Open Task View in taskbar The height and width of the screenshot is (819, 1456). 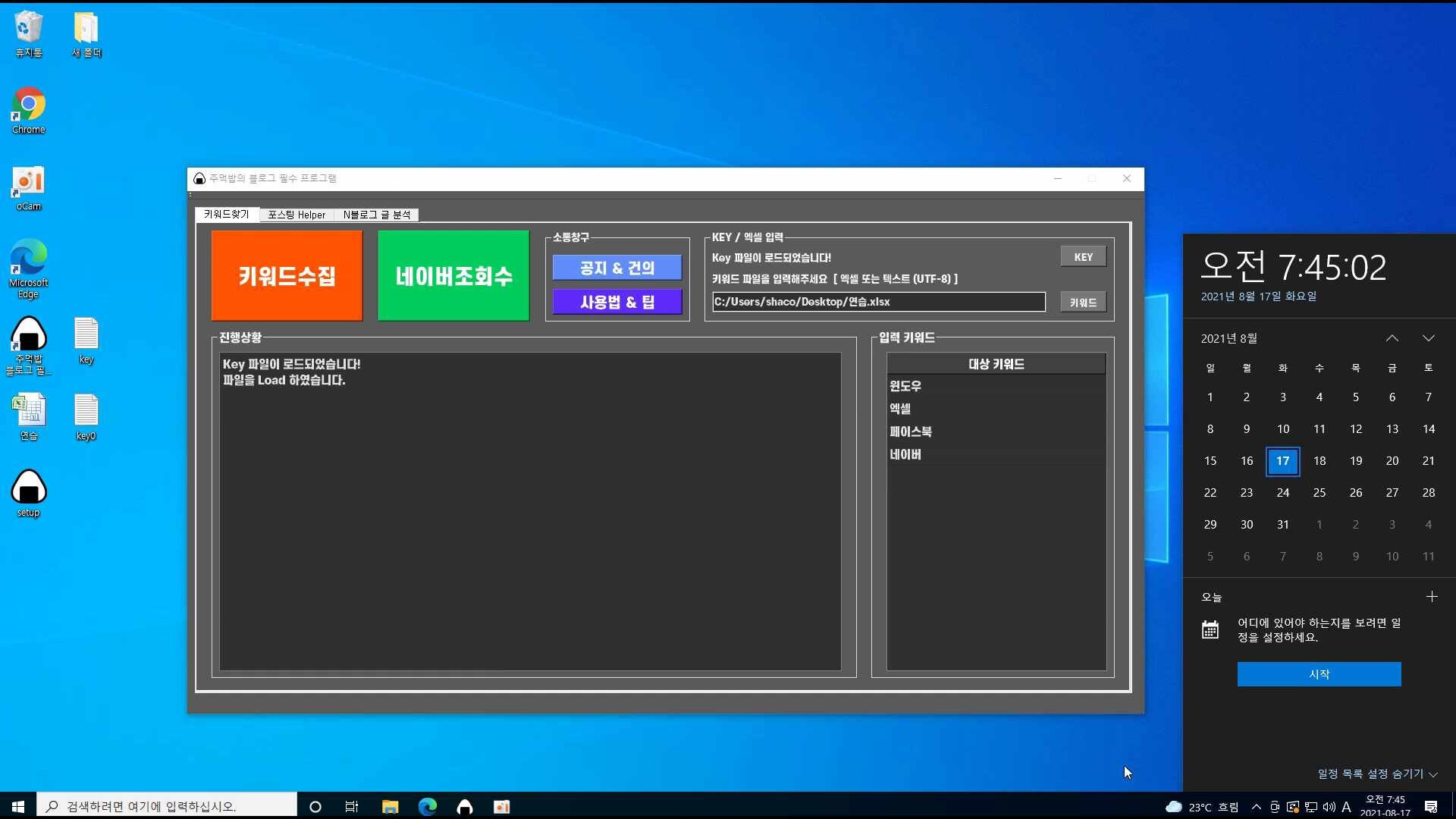(x=352, y=807)
